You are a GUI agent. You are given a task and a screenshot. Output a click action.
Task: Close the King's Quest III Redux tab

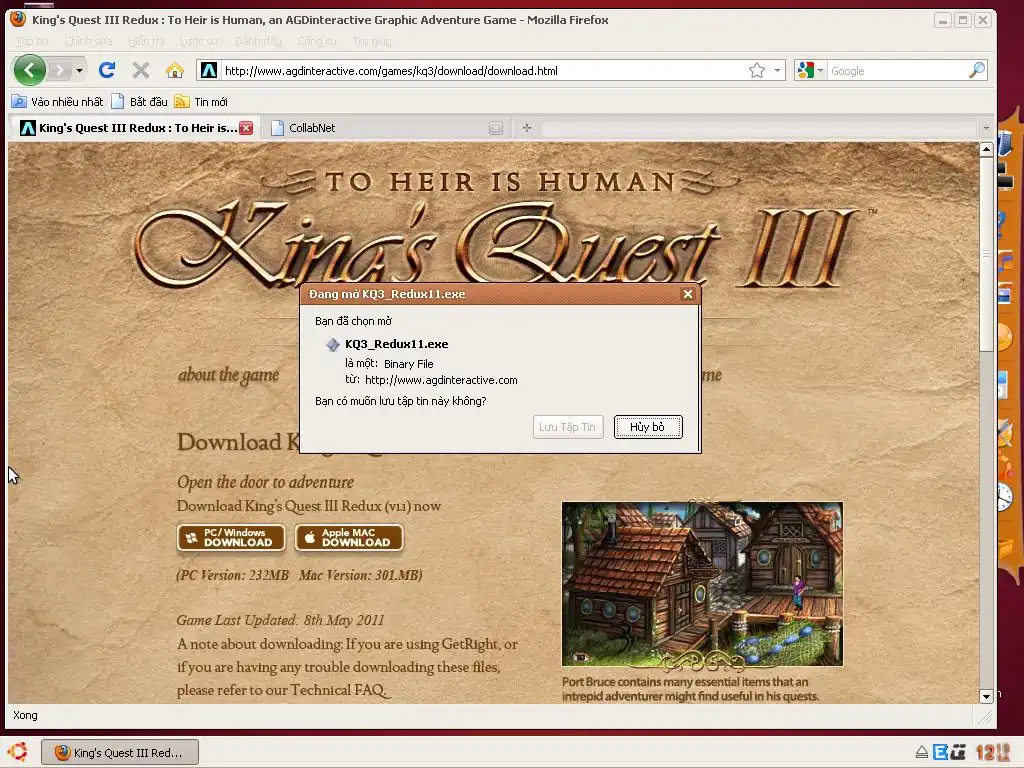pos(246,128)
